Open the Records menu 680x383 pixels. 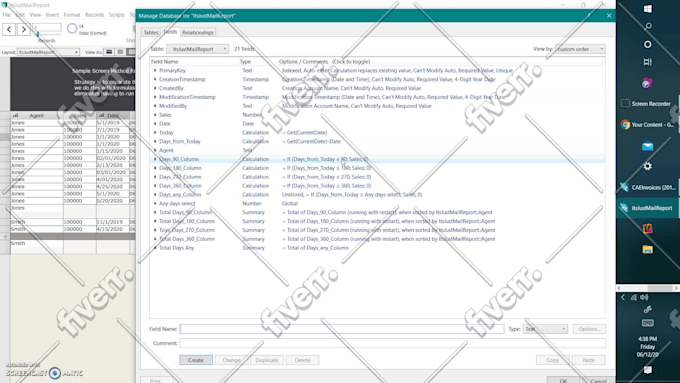(95, 15)
